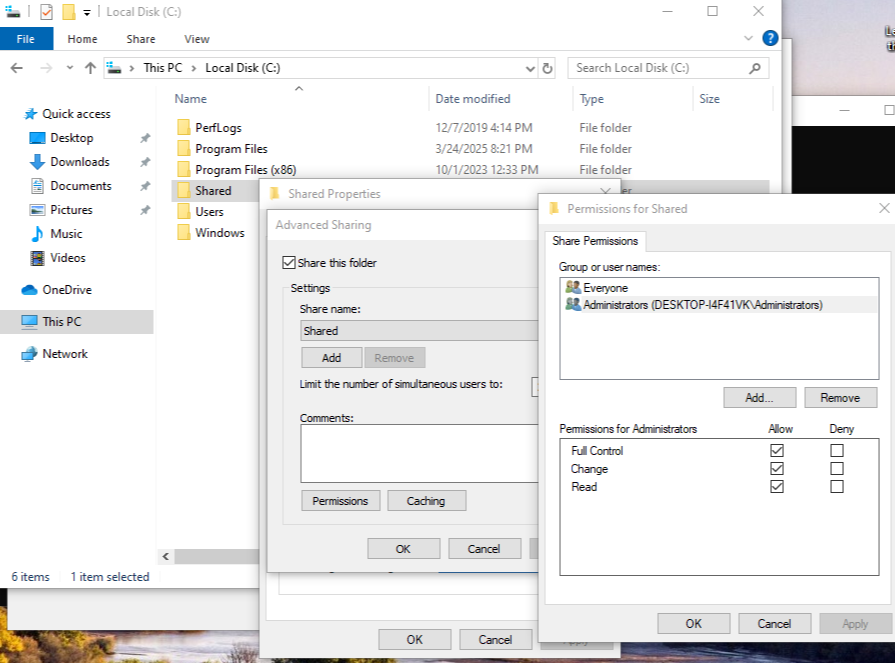The width and height of the screenshot is (895, 663).
Task: Click the Comments text box
Action: 419,453
